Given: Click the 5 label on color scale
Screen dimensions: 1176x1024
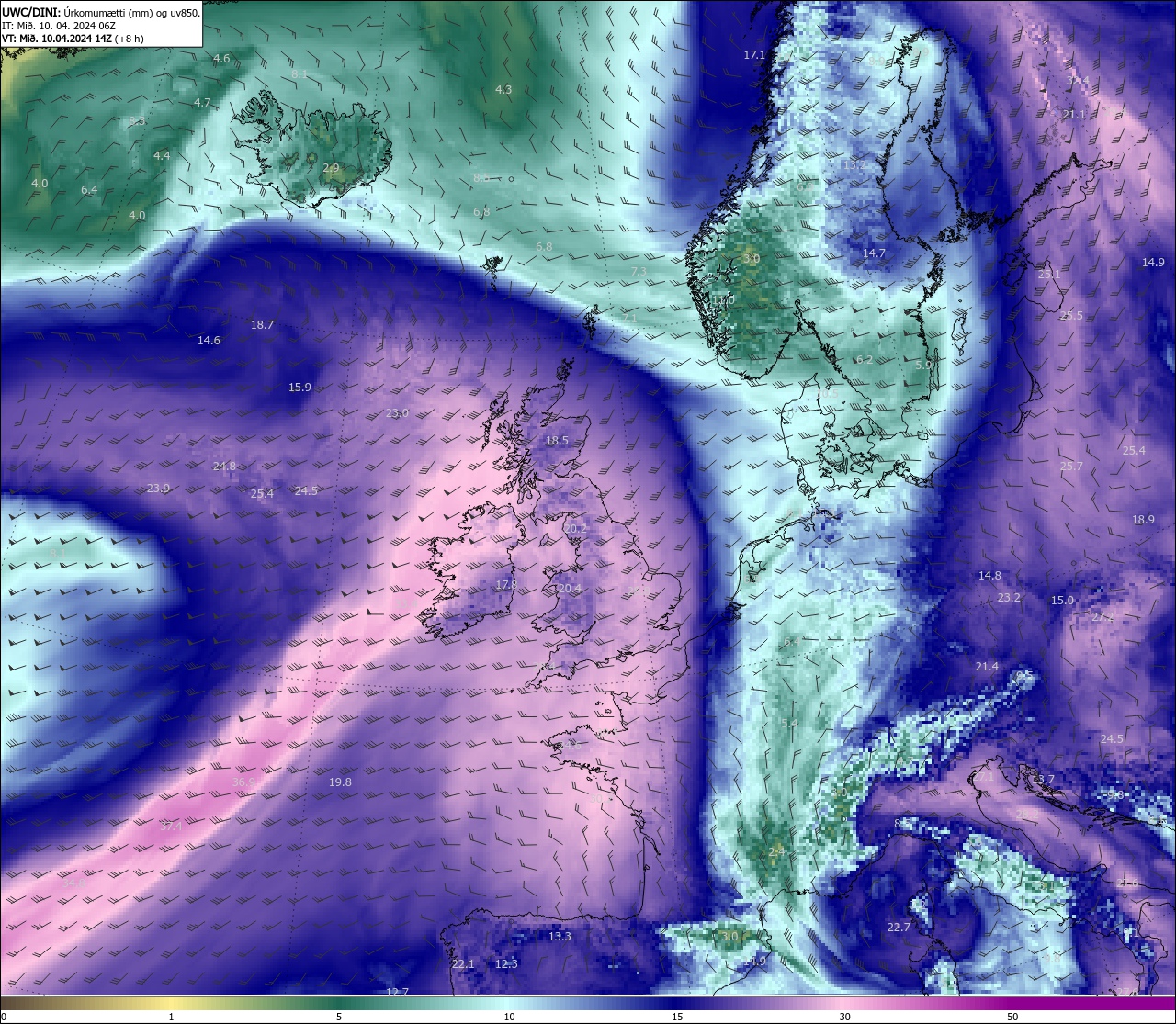Looking at the screenshot, I should (x=339, y=1017).
